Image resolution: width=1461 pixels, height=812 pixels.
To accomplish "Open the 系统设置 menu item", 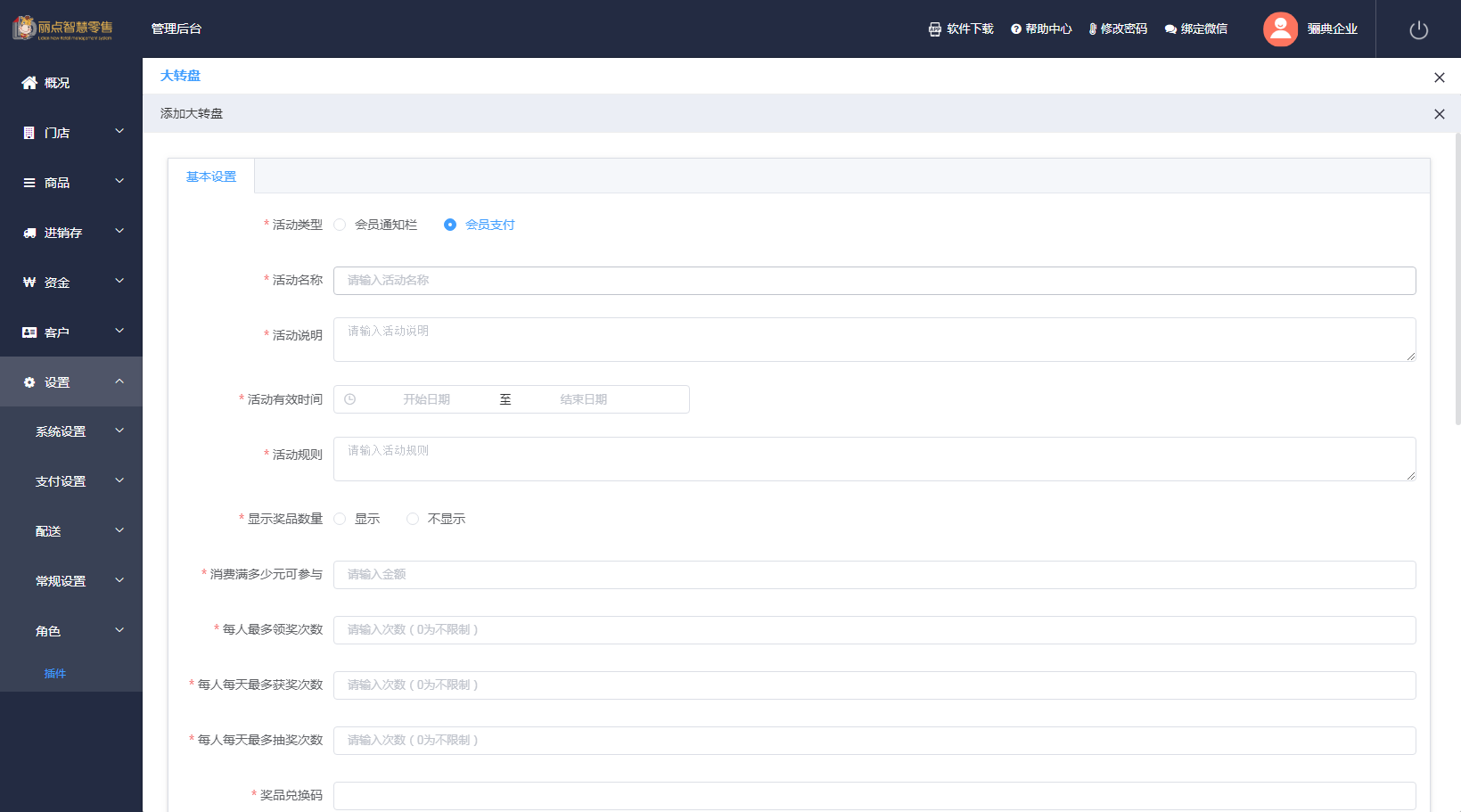I will click(x=61, y=431).
